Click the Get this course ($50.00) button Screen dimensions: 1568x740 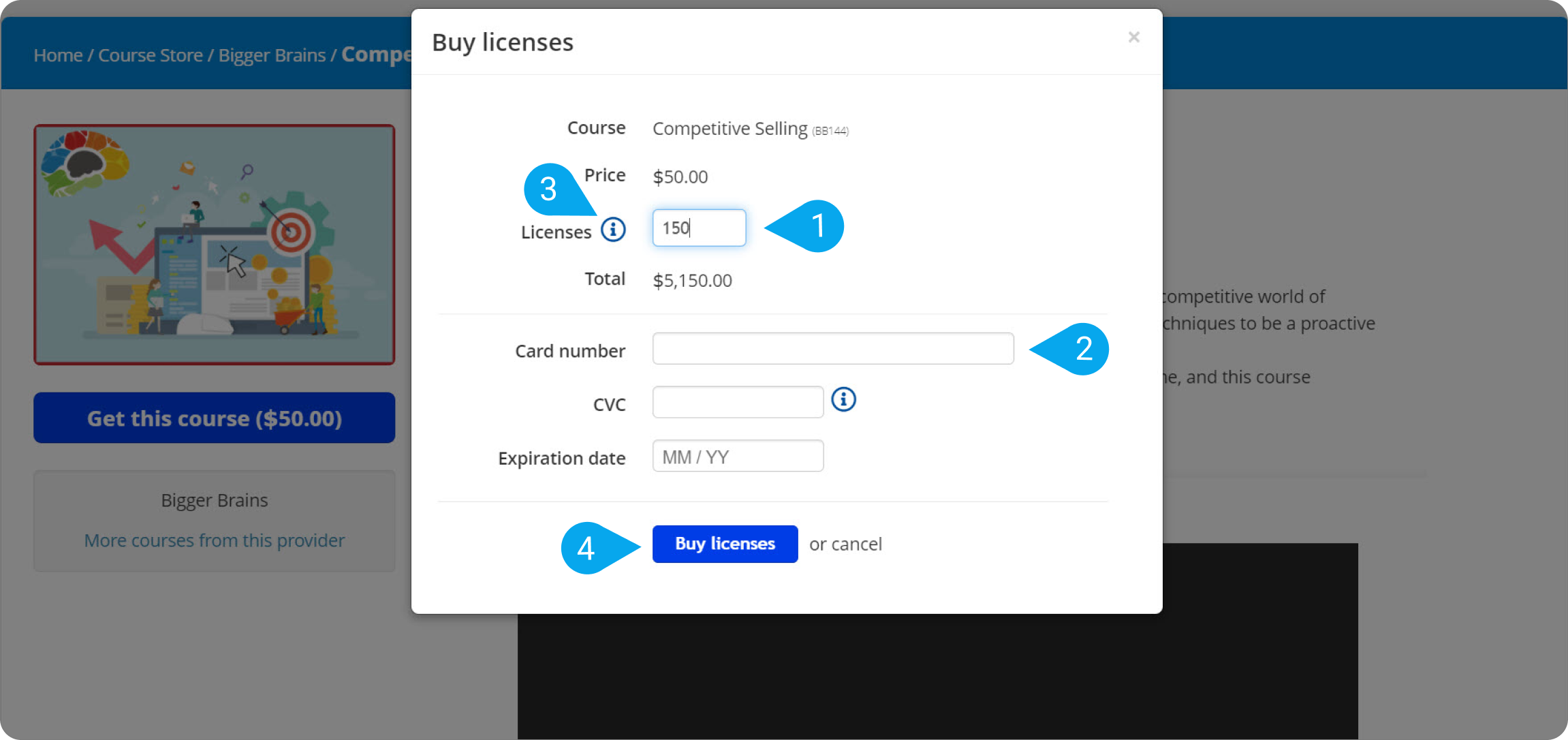point(214,418)
